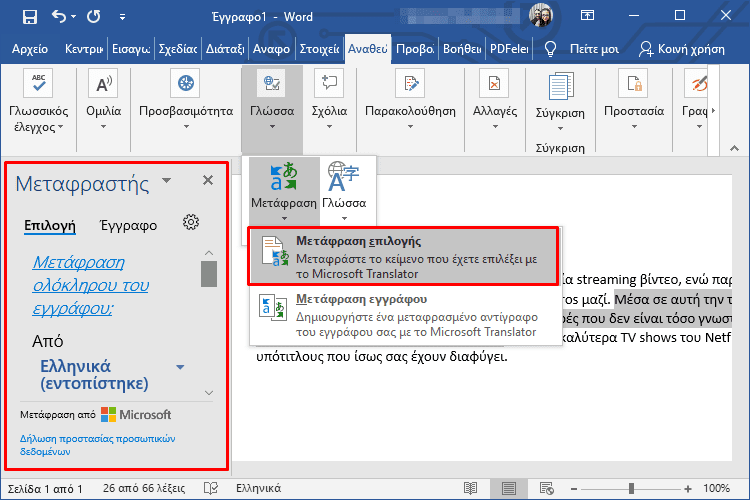Click the translator pane scrollbar thumb
The width and height of the screenshot is (750, 500).
coord(209,274)
